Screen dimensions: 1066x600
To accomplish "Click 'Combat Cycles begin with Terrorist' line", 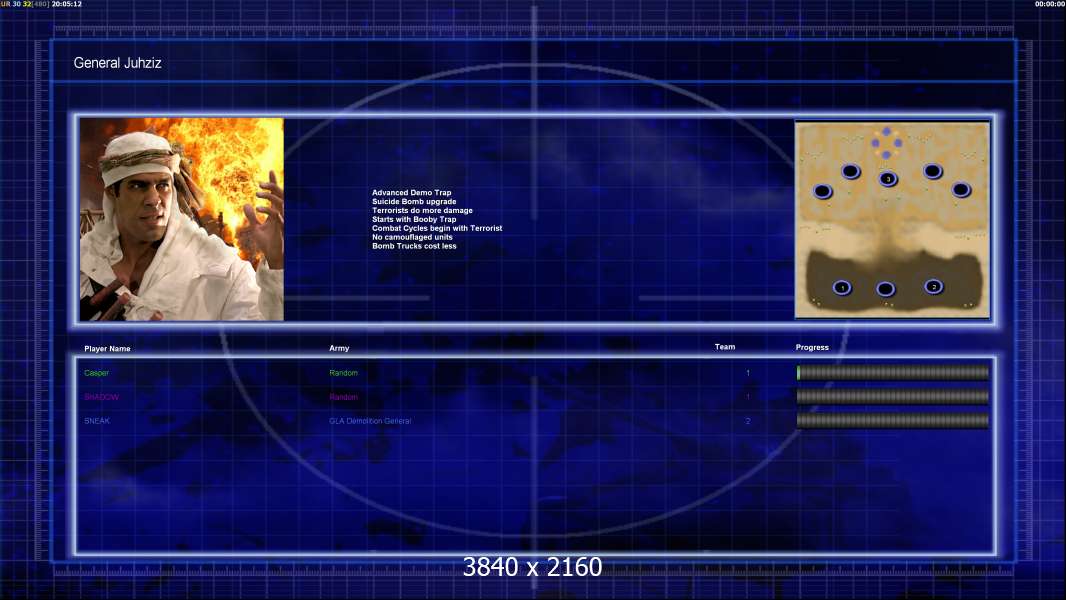I will tap(437, 228).
